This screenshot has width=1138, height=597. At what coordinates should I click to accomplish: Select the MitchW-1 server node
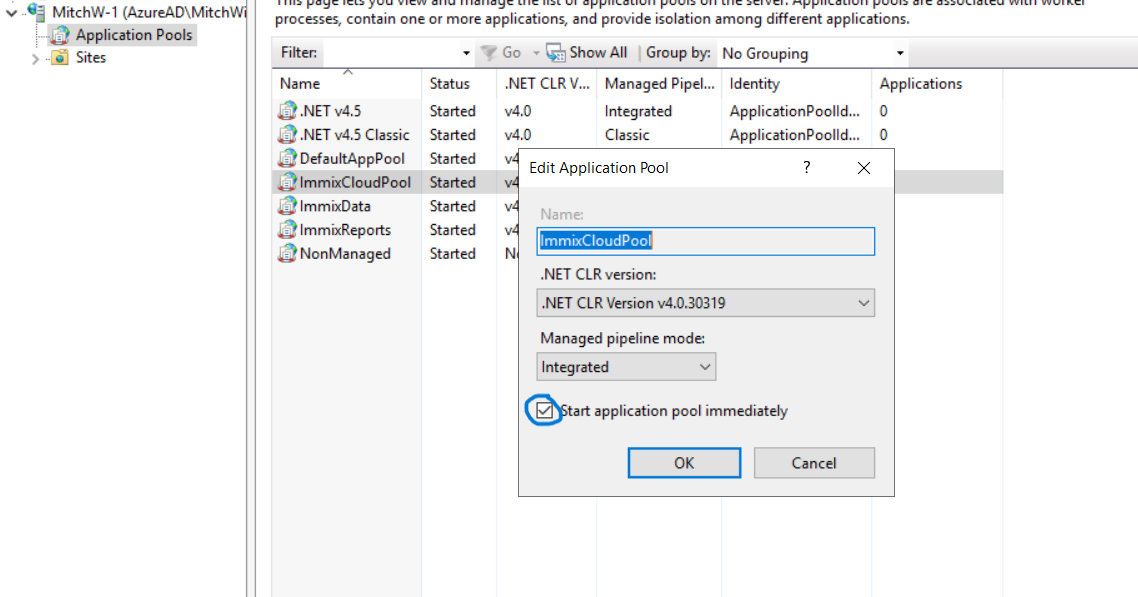click(149, 12)
